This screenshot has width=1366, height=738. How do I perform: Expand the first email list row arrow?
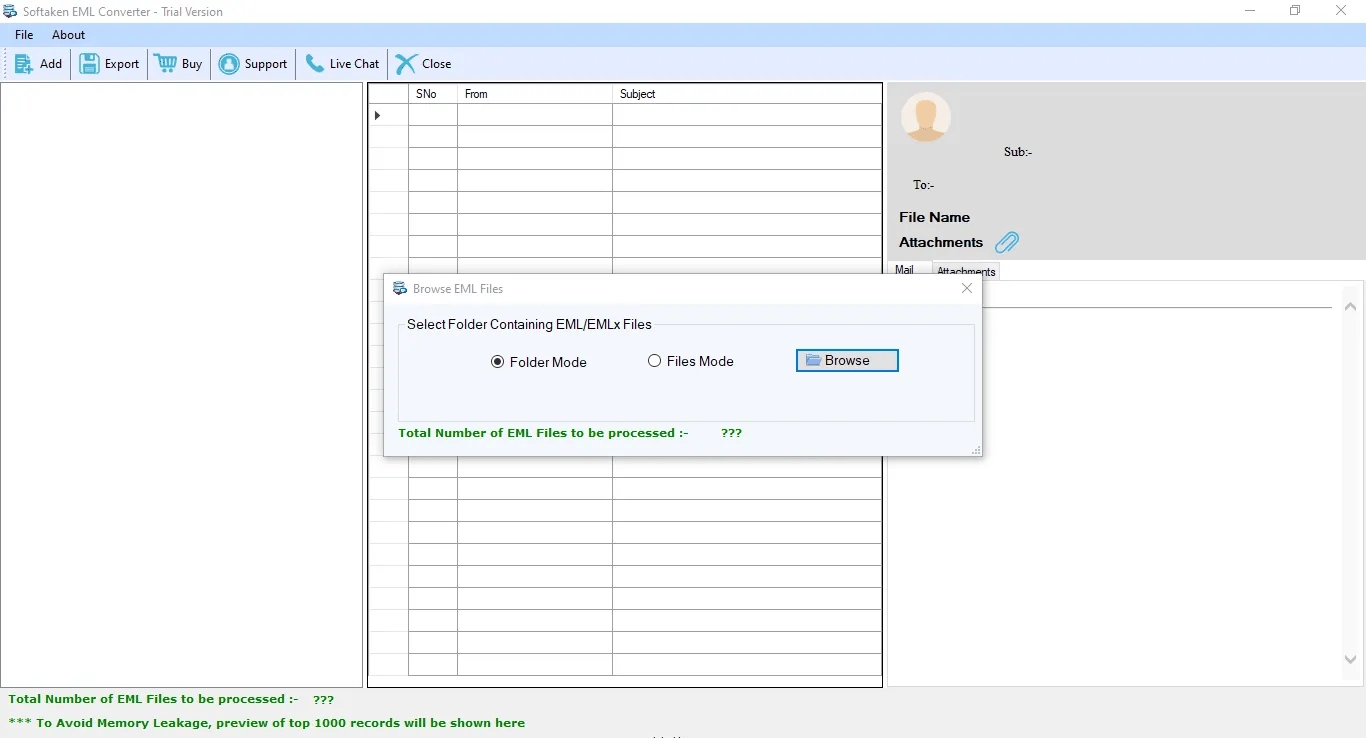(378, 115)
